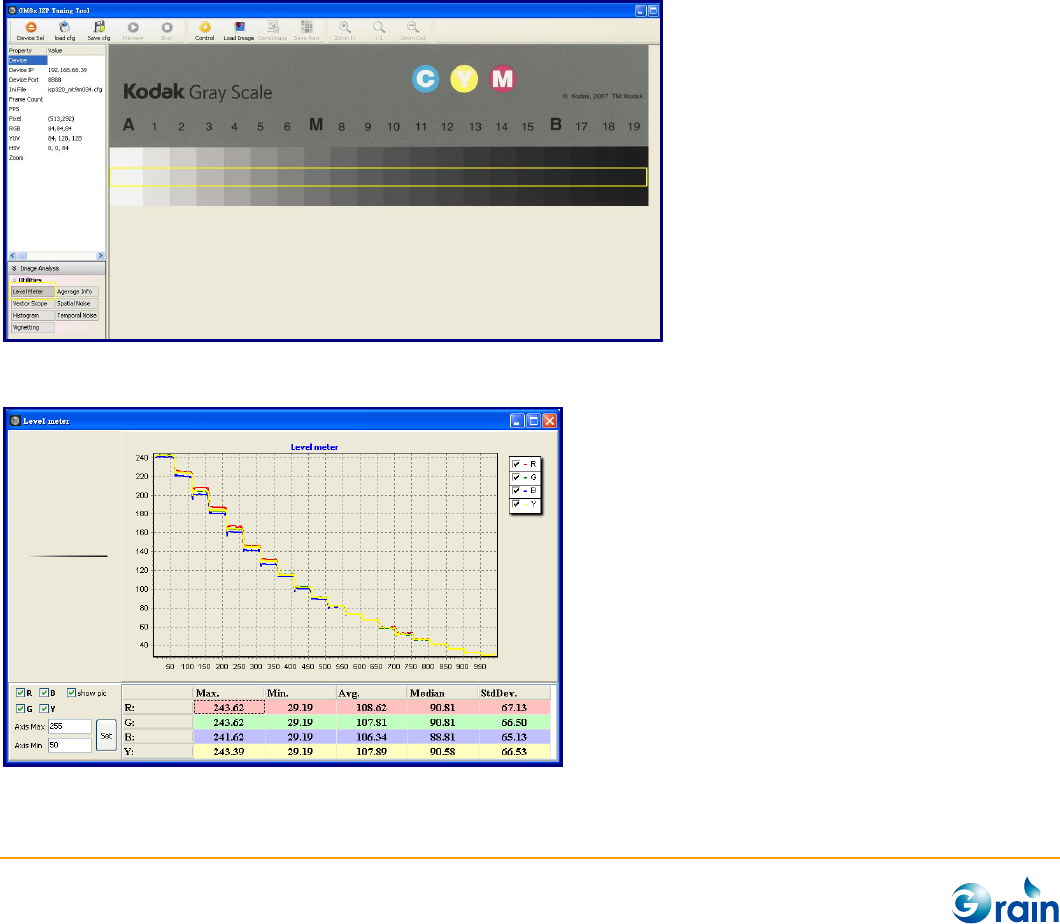Image resolution: width=1060 pixels, height=924 pixels.
Task: Click the Save cfg toolbar icon
Action: tap(99, 31)
